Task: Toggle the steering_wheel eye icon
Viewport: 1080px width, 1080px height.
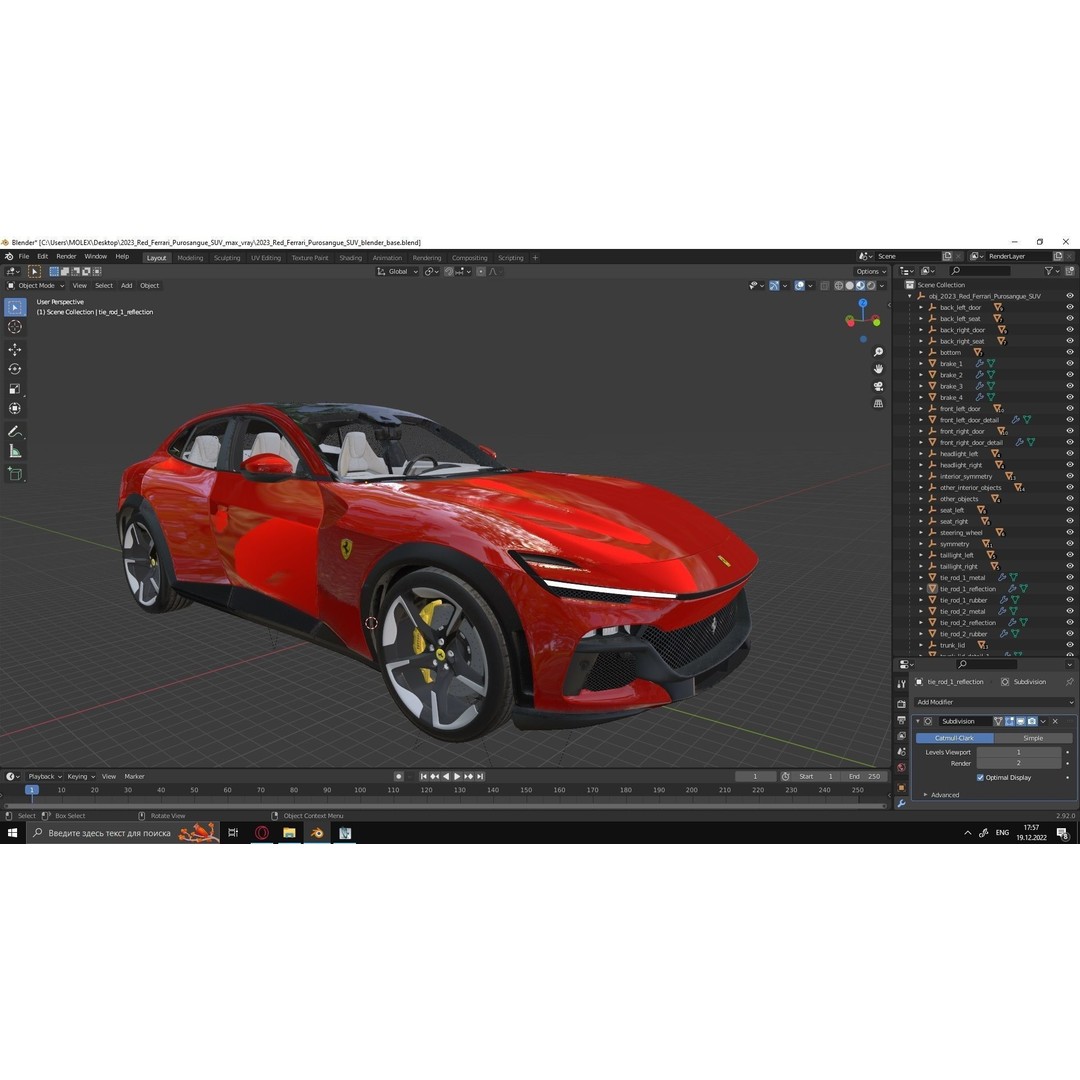Action: pyautogui.click(x=1070, y=532)
